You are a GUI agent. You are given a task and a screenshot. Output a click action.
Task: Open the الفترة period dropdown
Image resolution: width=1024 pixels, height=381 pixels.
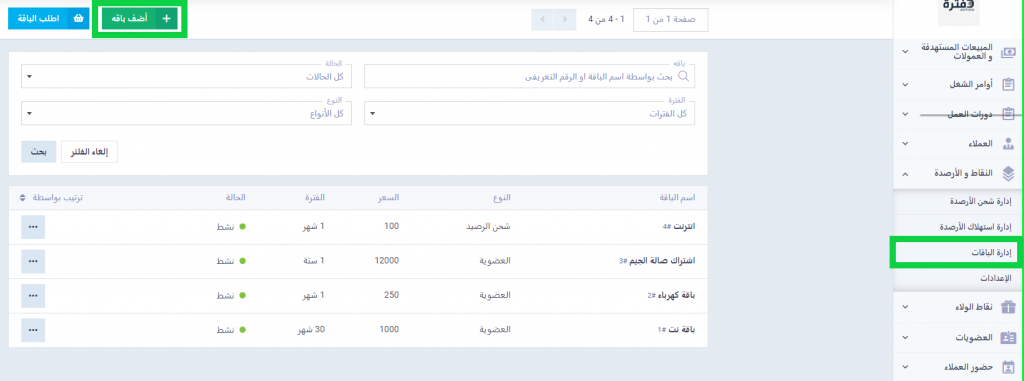(530, 113)
